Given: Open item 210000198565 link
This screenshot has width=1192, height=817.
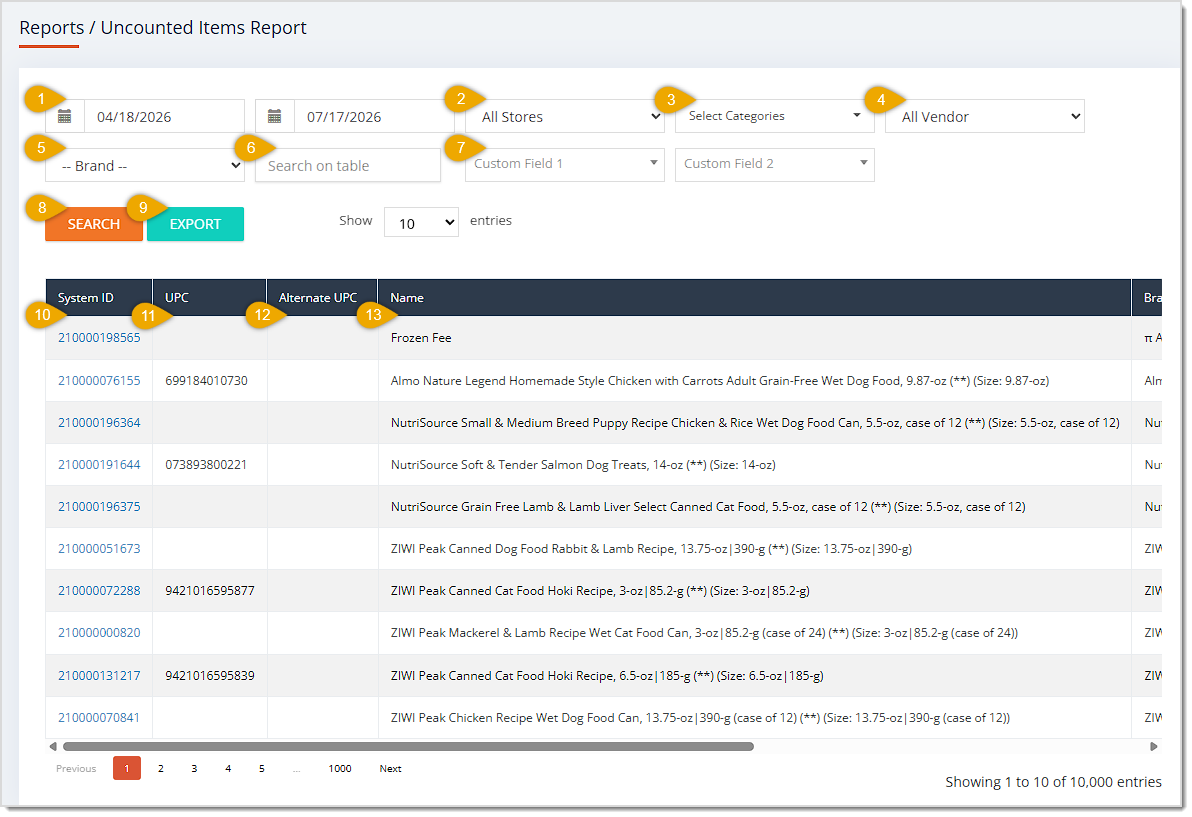Looking at the screenshot, I should pos(100,337).
